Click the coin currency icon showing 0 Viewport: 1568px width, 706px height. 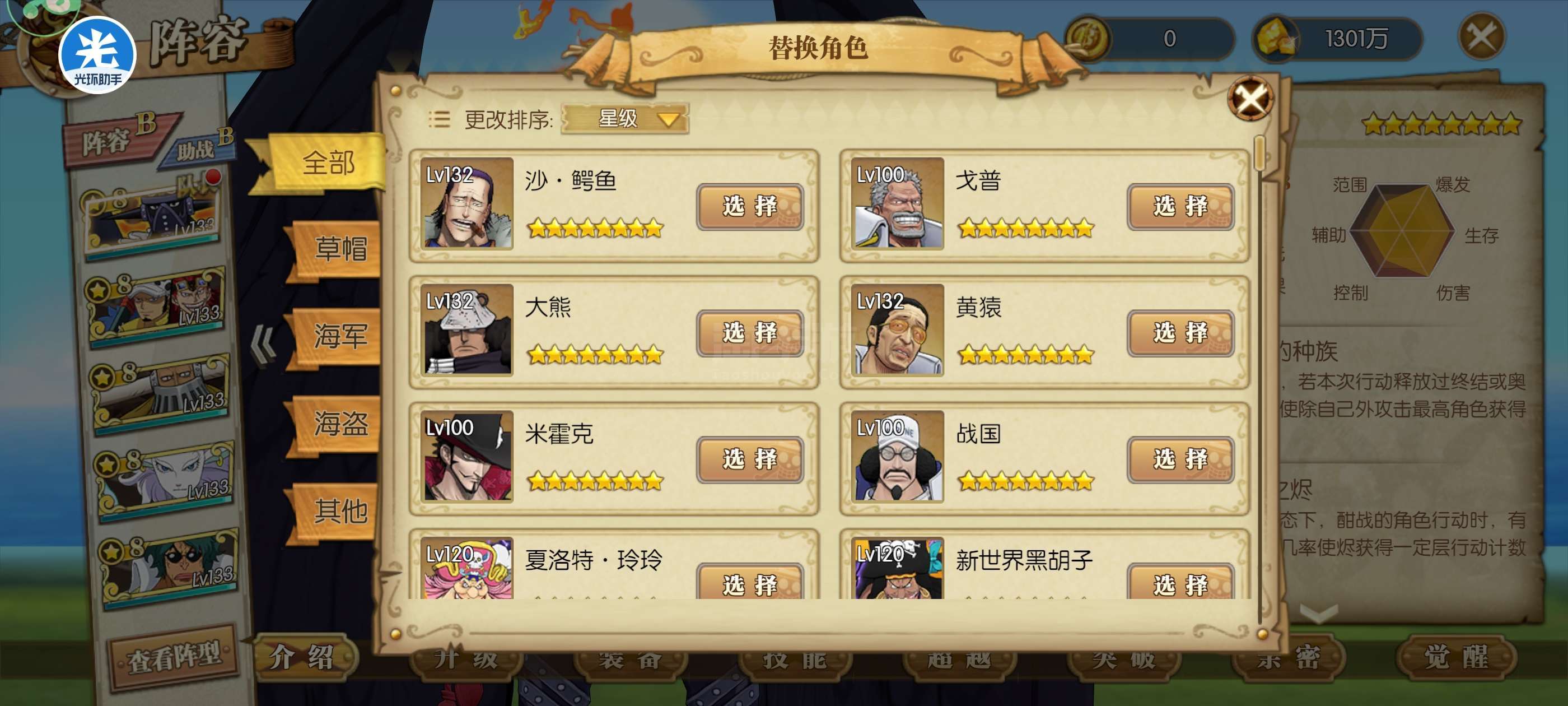[1088, 38]
